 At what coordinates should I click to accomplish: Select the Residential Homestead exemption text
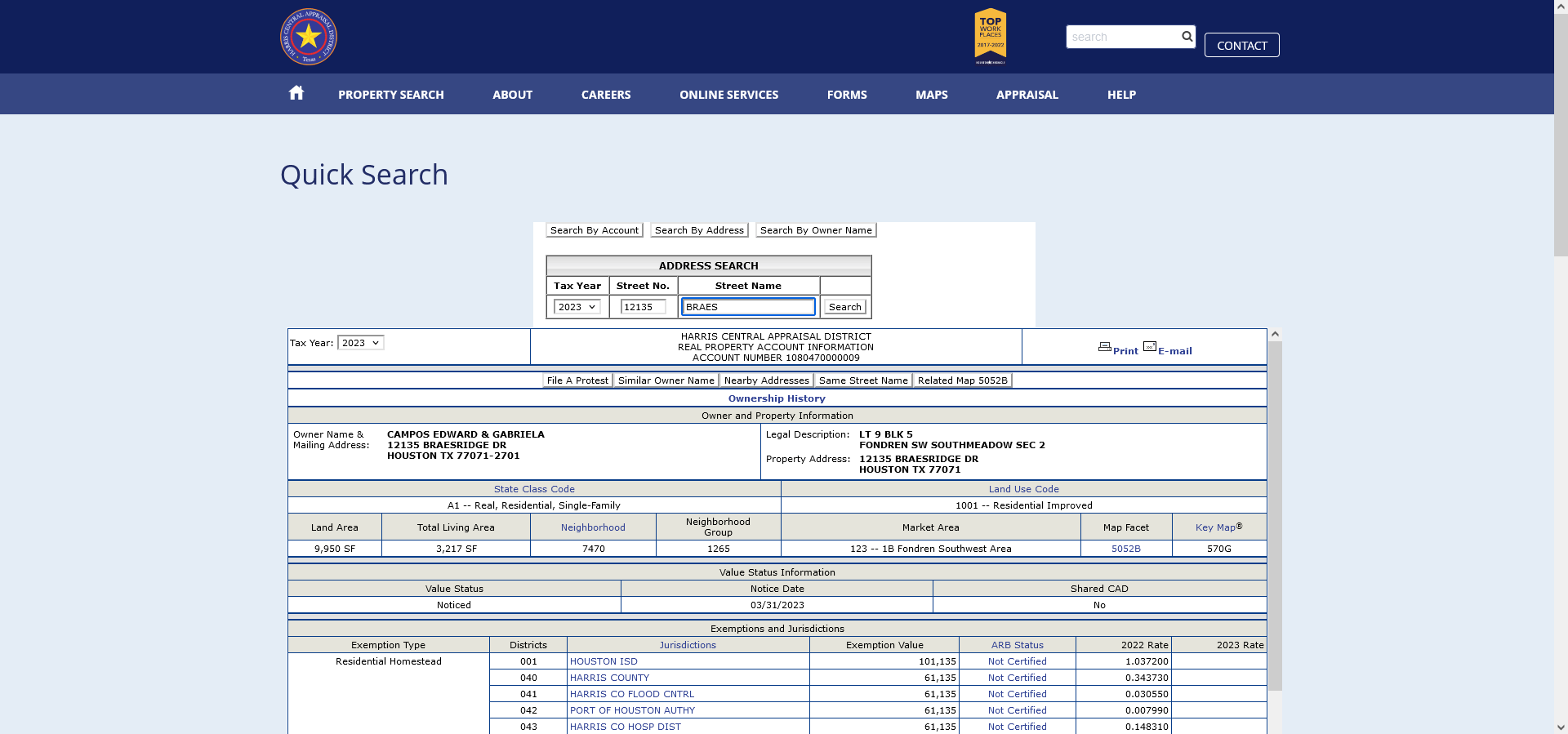389,661
